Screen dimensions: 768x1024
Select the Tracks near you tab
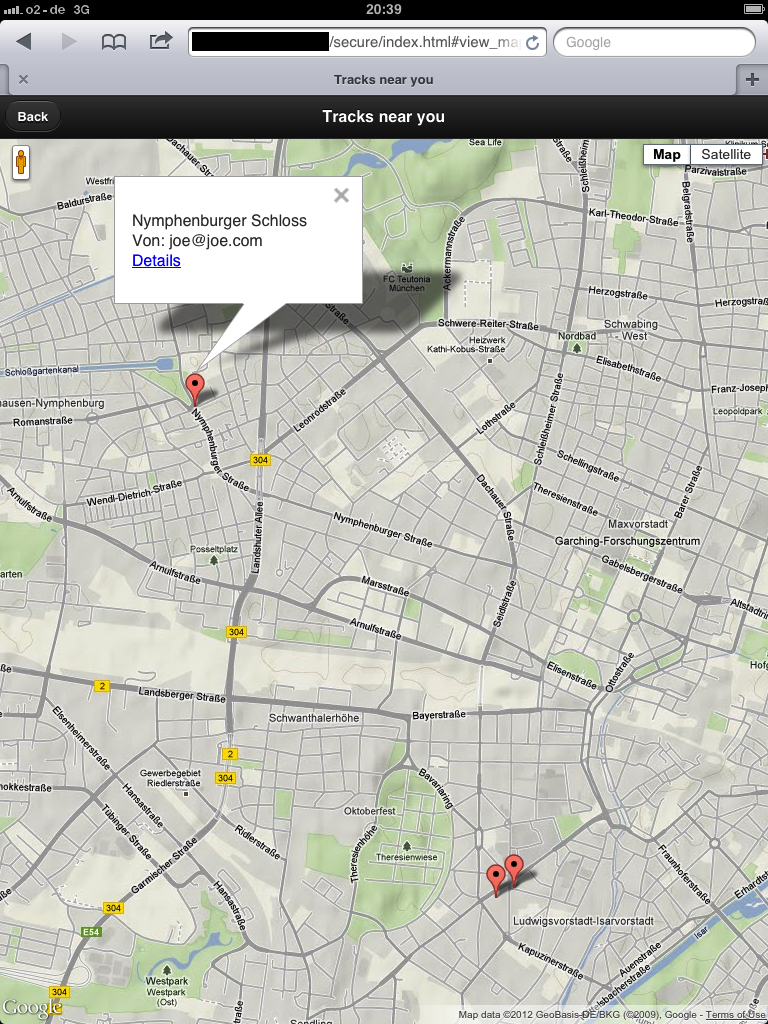click(x=383, y=80)
